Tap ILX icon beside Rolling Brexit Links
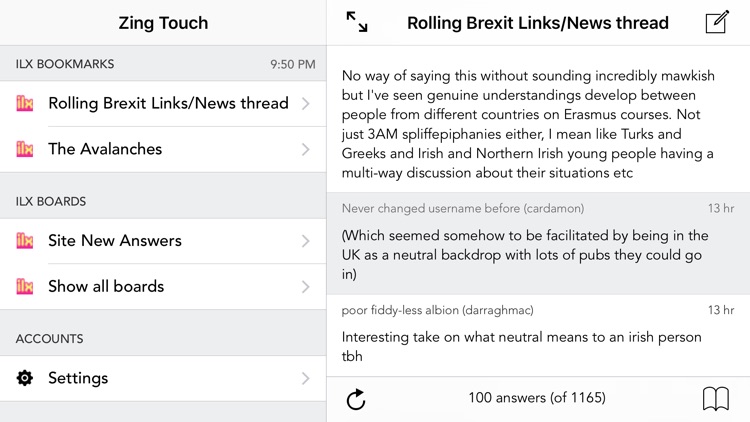This screenshot has width=750, height=422. [x=25, y=103]
